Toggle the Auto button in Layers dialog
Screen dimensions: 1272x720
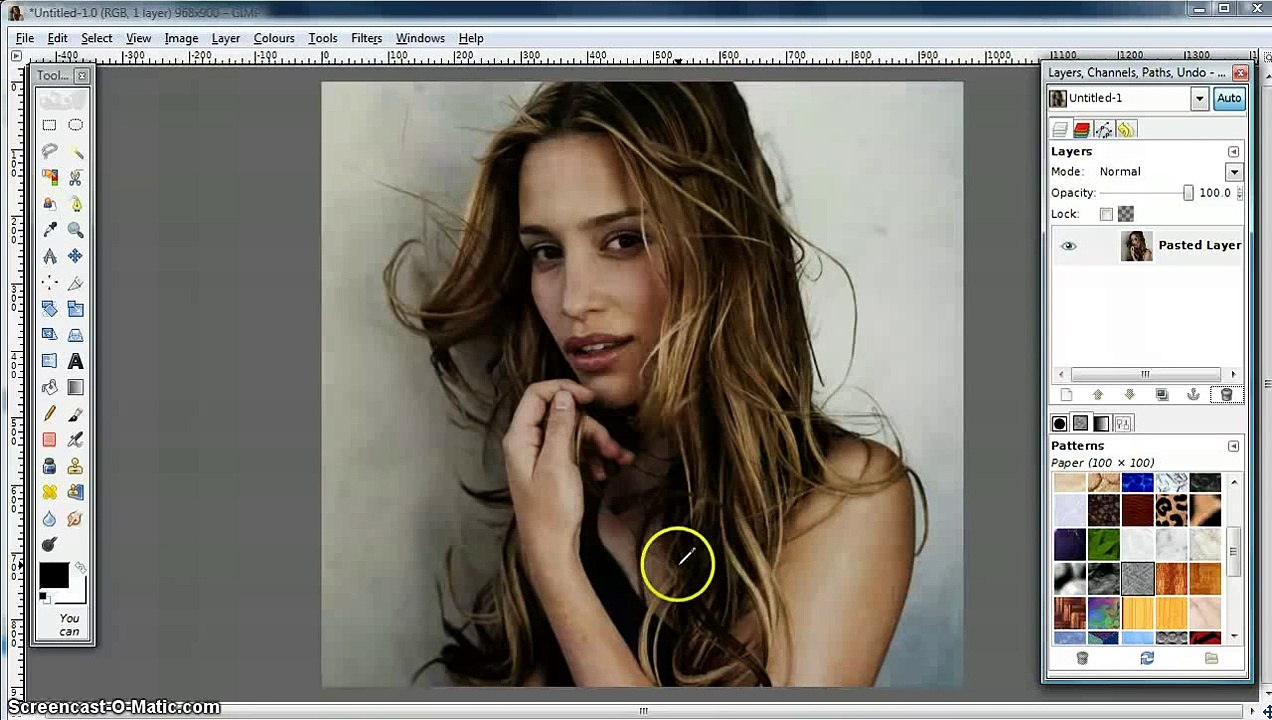1228,98
